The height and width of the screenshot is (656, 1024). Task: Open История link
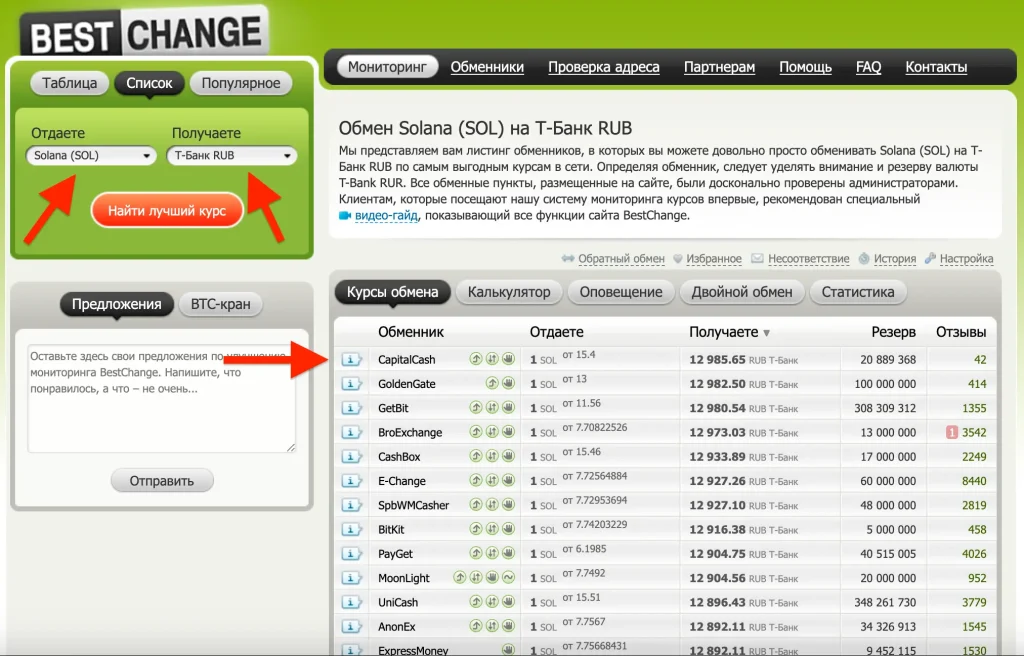click(x=895, y=259)
